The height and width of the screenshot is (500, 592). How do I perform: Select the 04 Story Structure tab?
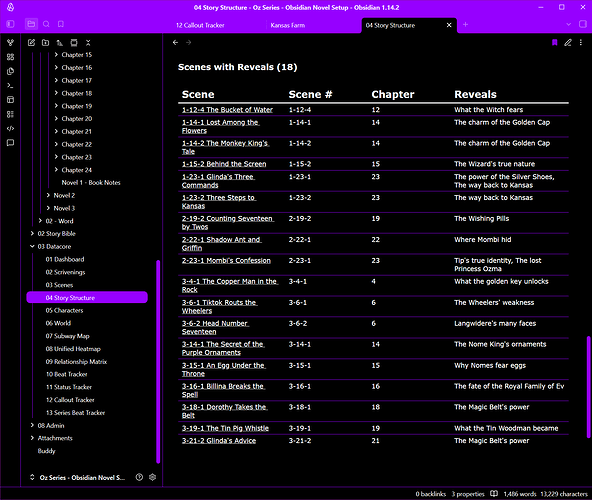[x=390, y=25]
